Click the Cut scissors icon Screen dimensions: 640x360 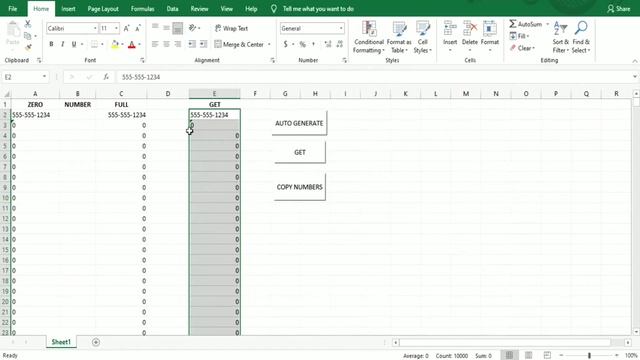point(28,24)
